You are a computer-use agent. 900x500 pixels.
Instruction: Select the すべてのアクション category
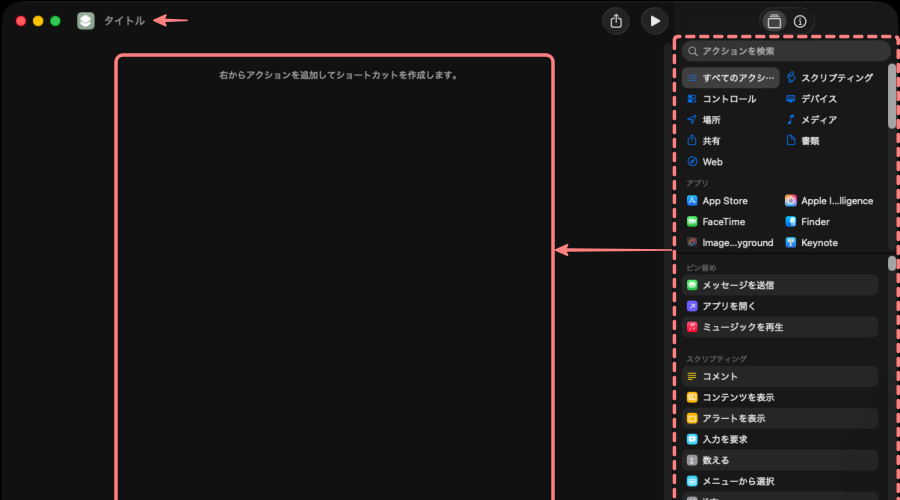click(x=730, y=78)
